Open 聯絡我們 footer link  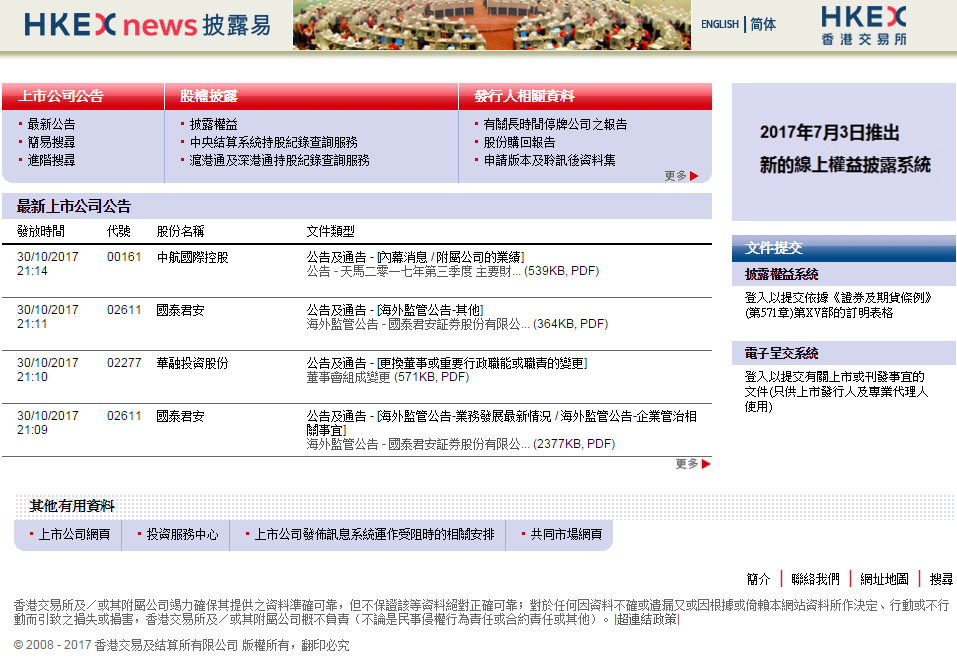point(815,579)
